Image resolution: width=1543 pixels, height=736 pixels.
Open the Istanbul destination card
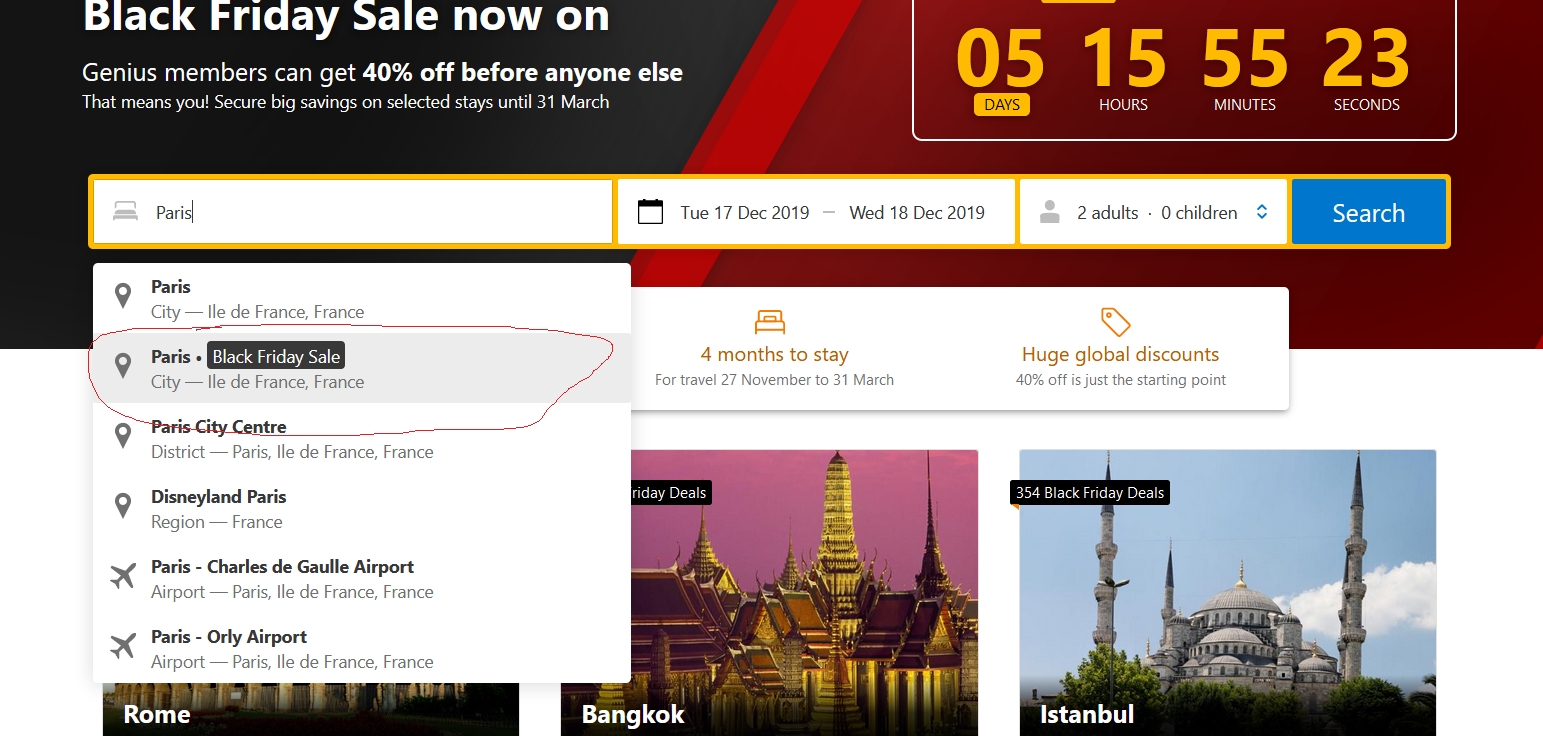pos(1228,593)
